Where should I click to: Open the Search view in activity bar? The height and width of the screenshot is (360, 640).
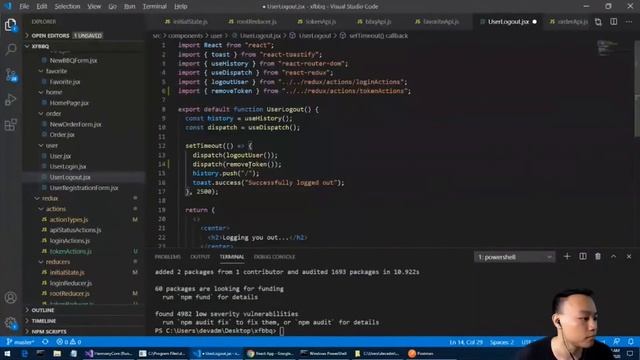click(x=11, y=49)
